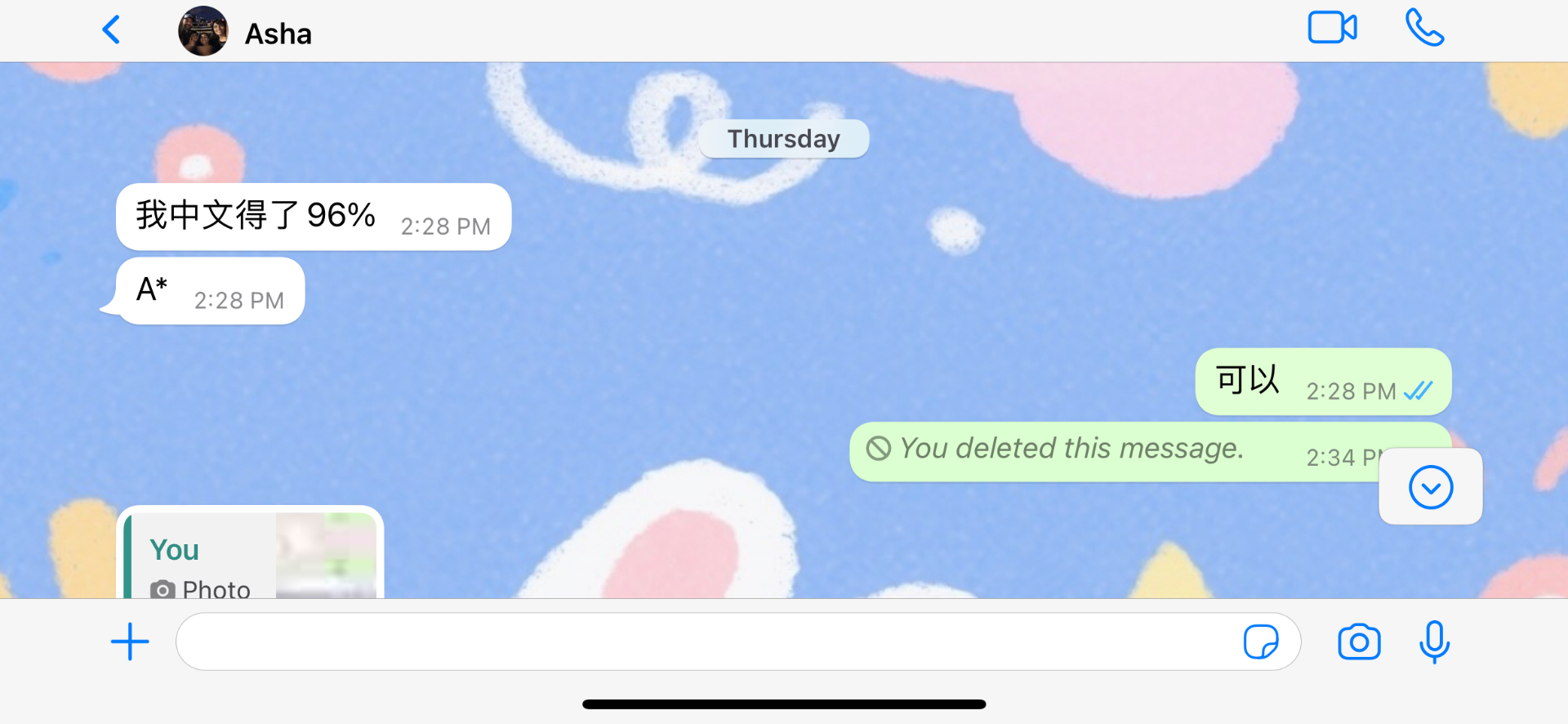Tap the blue read ticks on 可以
The image size is (1568, 724).
click(1419, 391)
